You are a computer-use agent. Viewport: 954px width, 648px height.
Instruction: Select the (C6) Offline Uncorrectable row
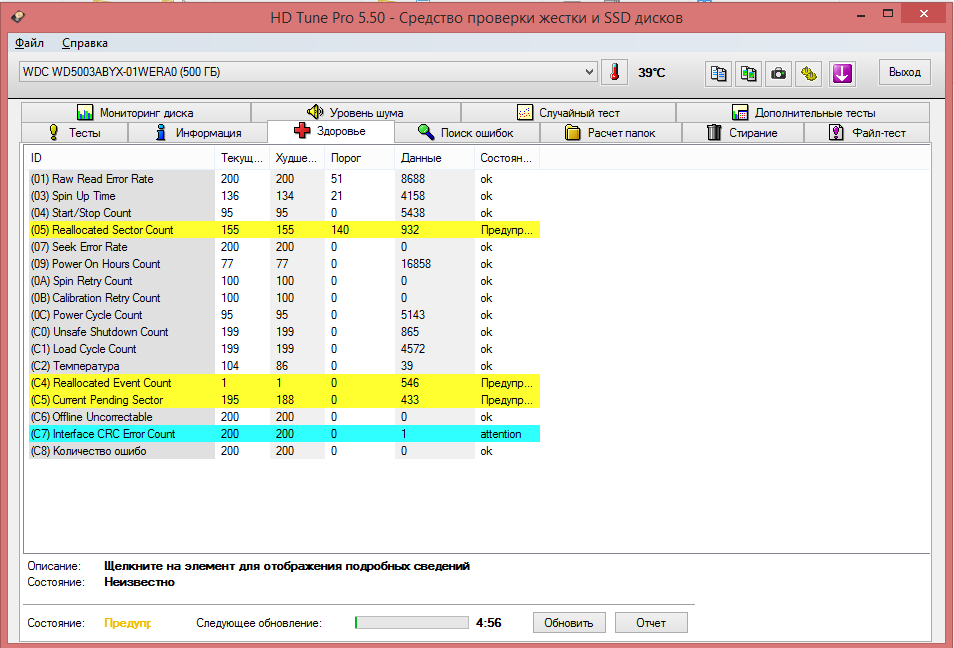tap(284, 417)
